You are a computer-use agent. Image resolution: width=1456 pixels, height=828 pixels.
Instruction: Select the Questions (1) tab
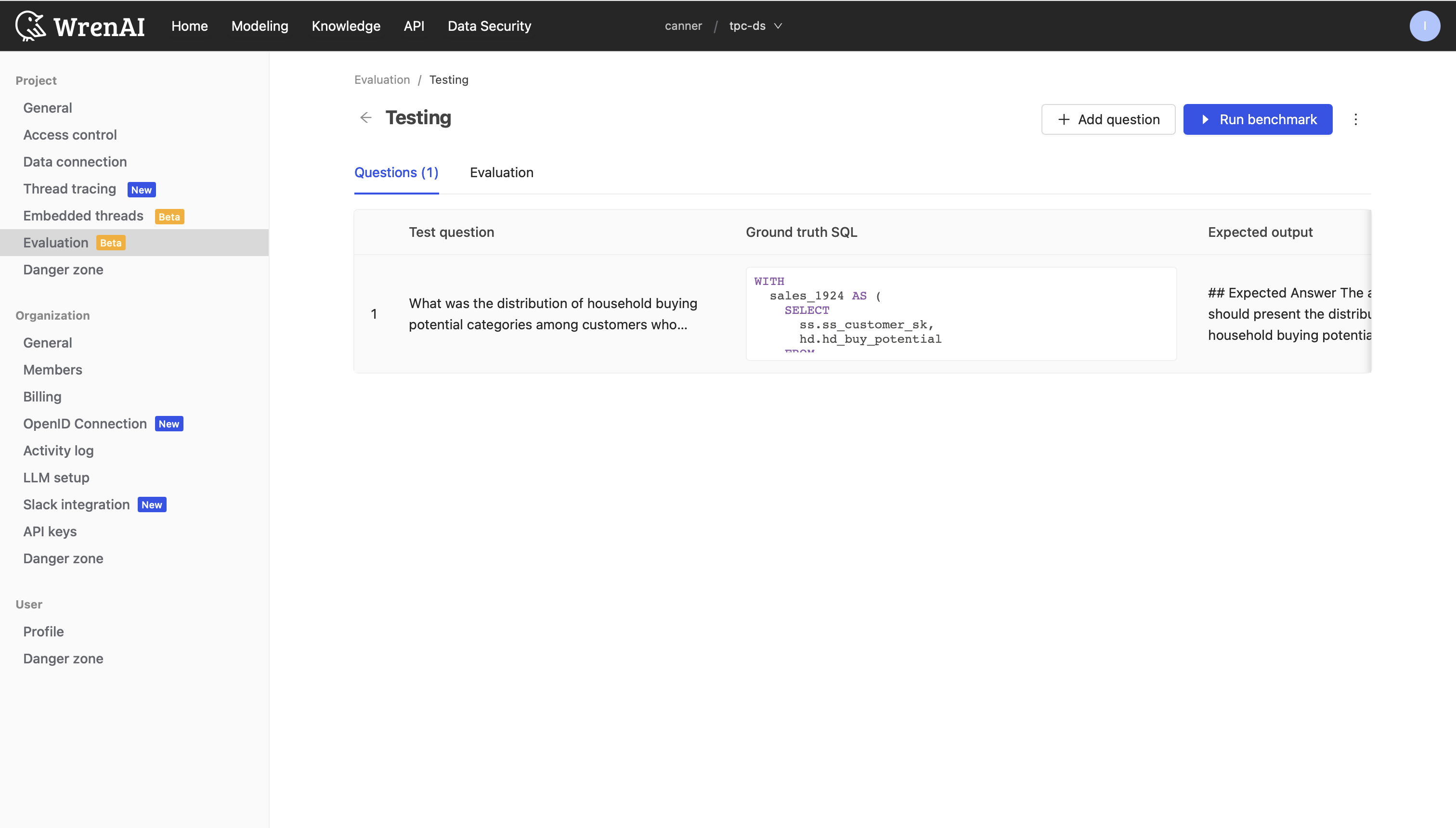[x=396, y=172]
